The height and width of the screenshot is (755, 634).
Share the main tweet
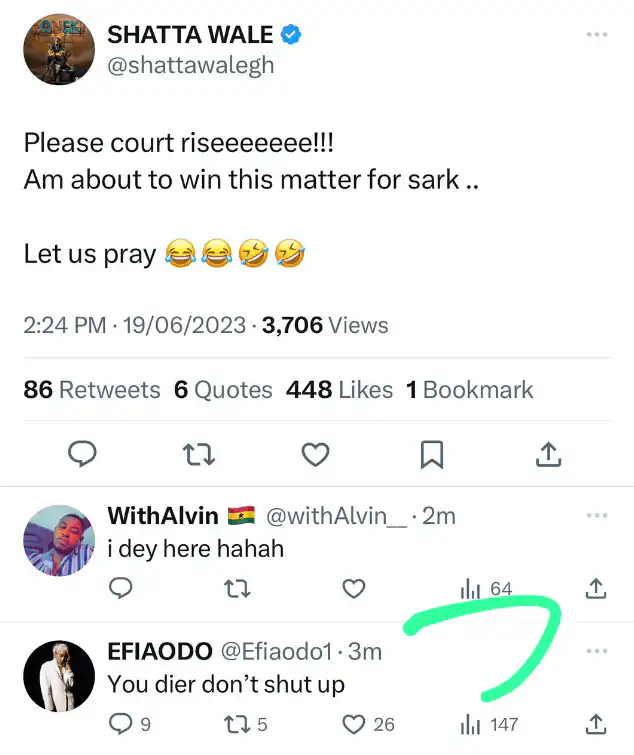click(x=547, y=455)
